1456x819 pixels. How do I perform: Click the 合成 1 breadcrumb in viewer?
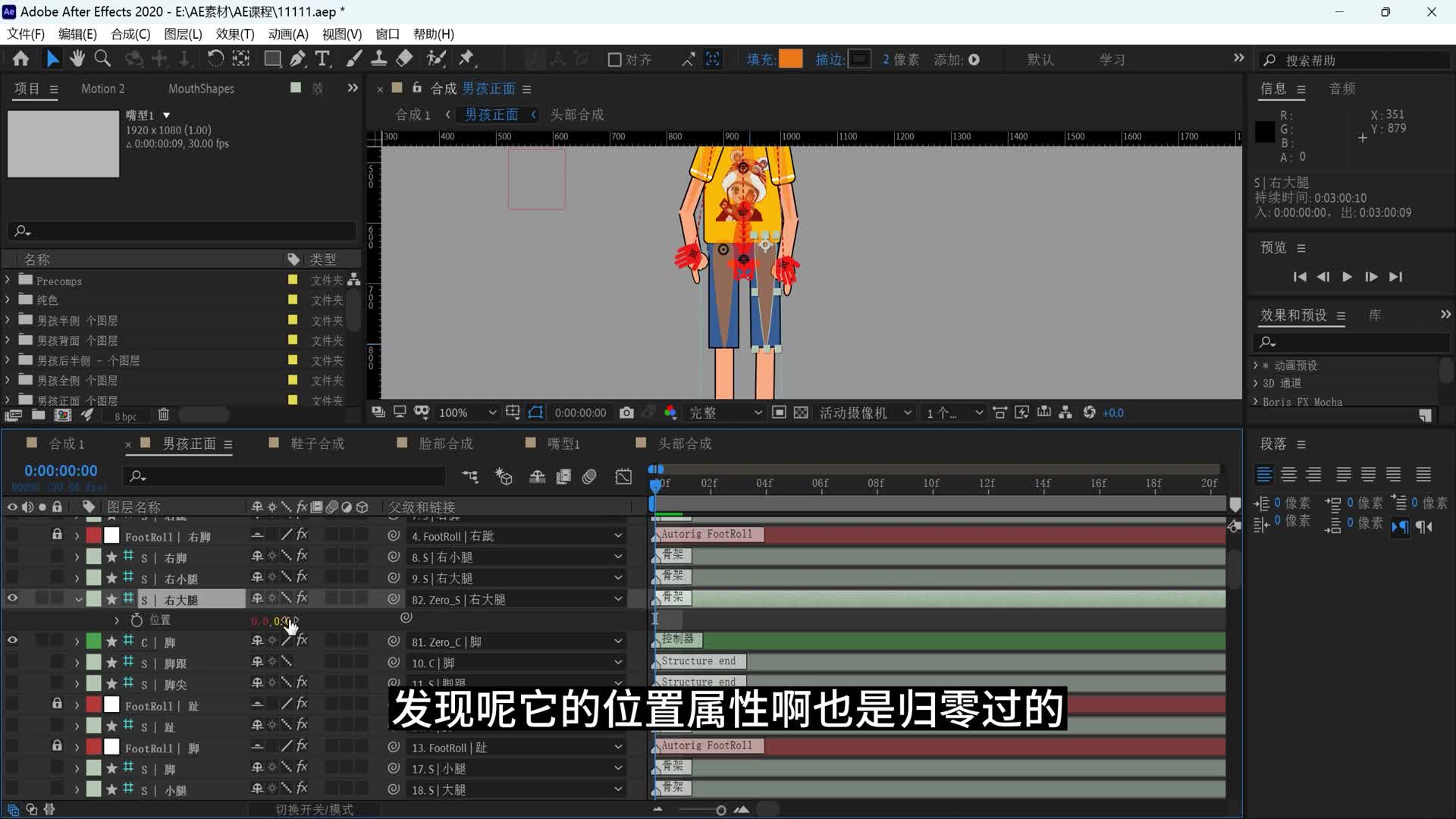click(413, 115)
